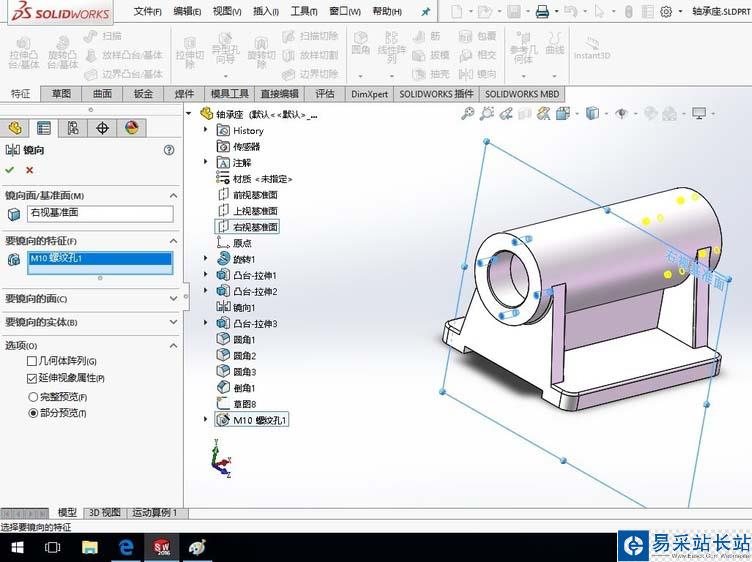The image size is (752, 562).
Task: Select 右视基准面 in the feature tree
Action: pyautogui.click(x=247, y=227)
